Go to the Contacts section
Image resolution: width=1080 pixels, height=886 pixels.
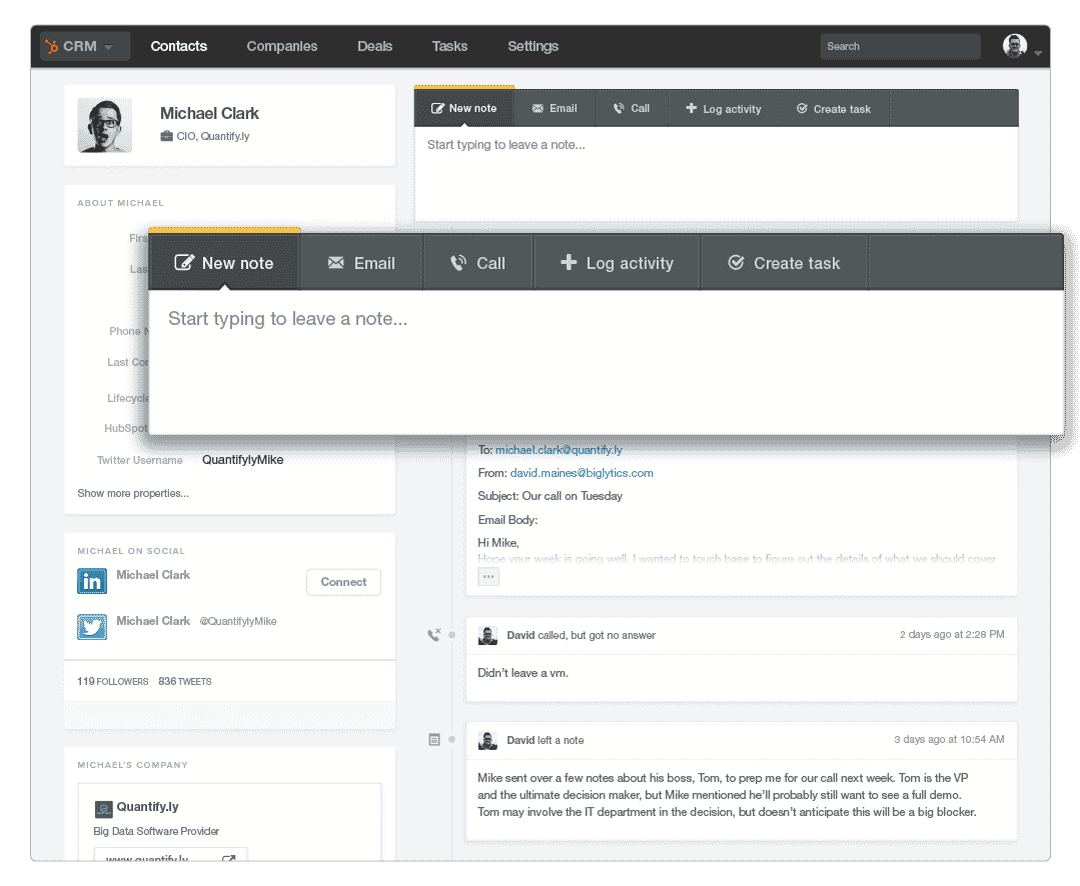178,46
